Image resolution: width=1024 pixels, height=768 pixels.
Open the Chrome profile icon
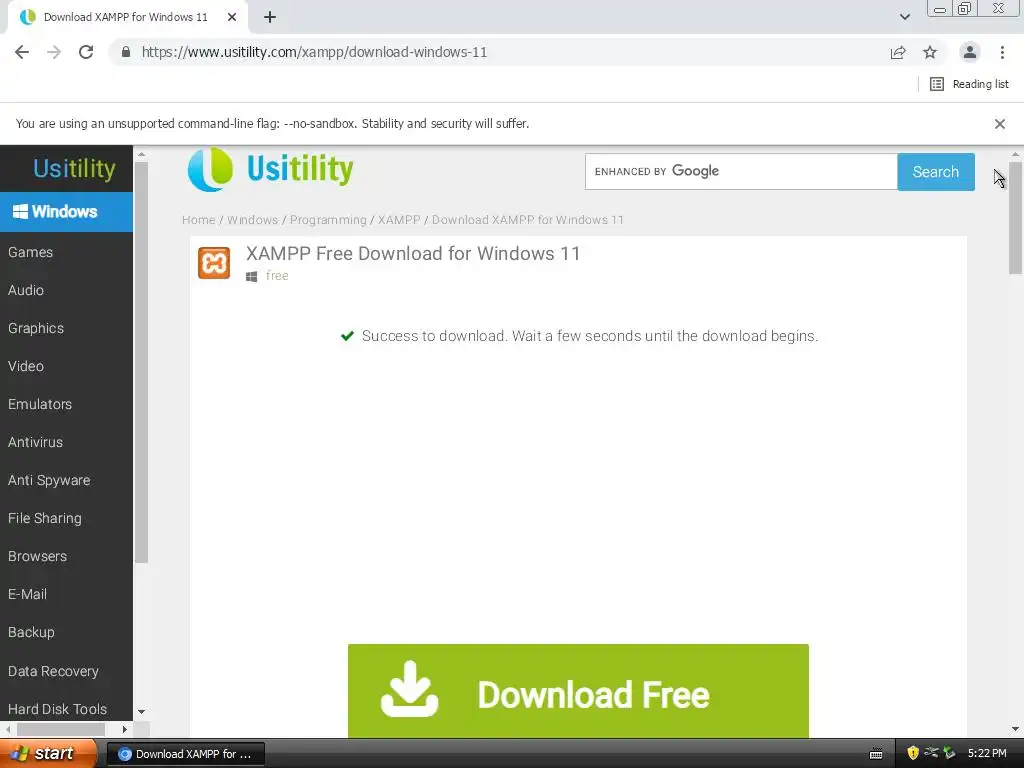(x=970, y=52)
